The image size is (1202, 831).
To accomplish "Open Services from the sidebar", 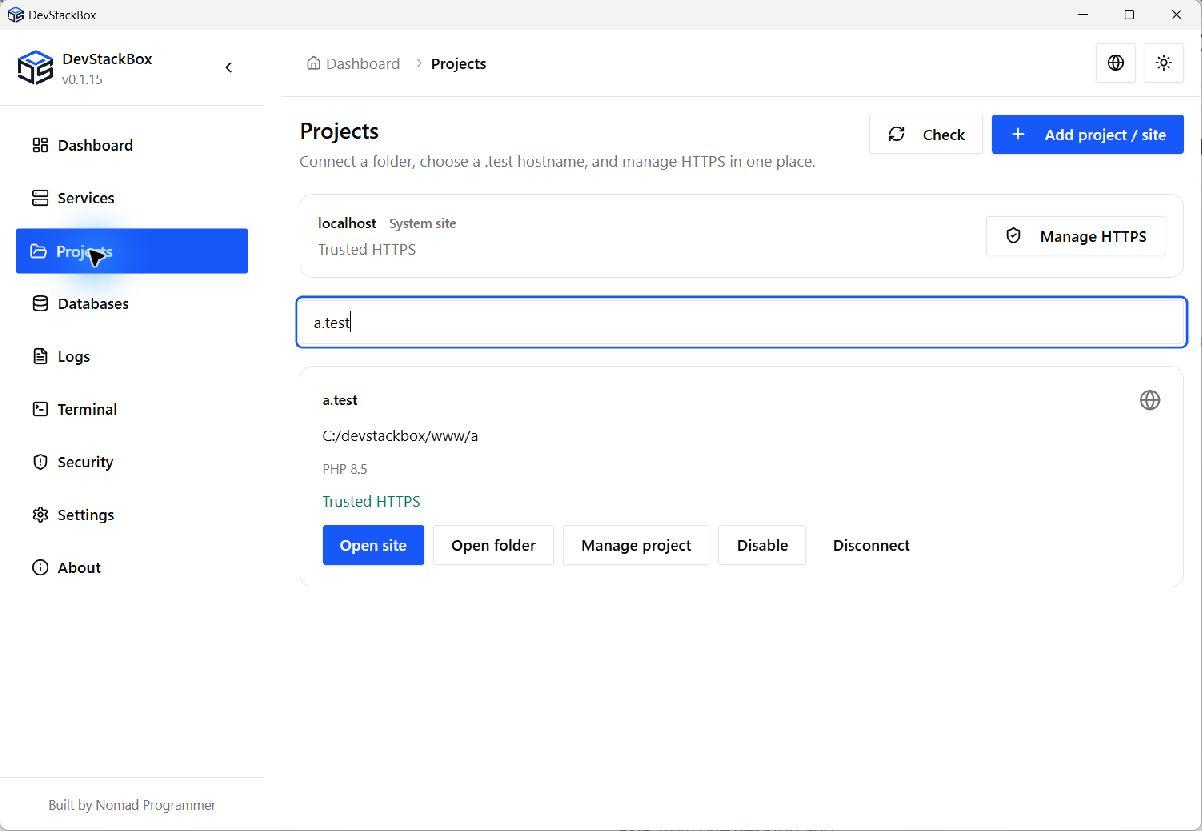I will click(x=132, y=198).
